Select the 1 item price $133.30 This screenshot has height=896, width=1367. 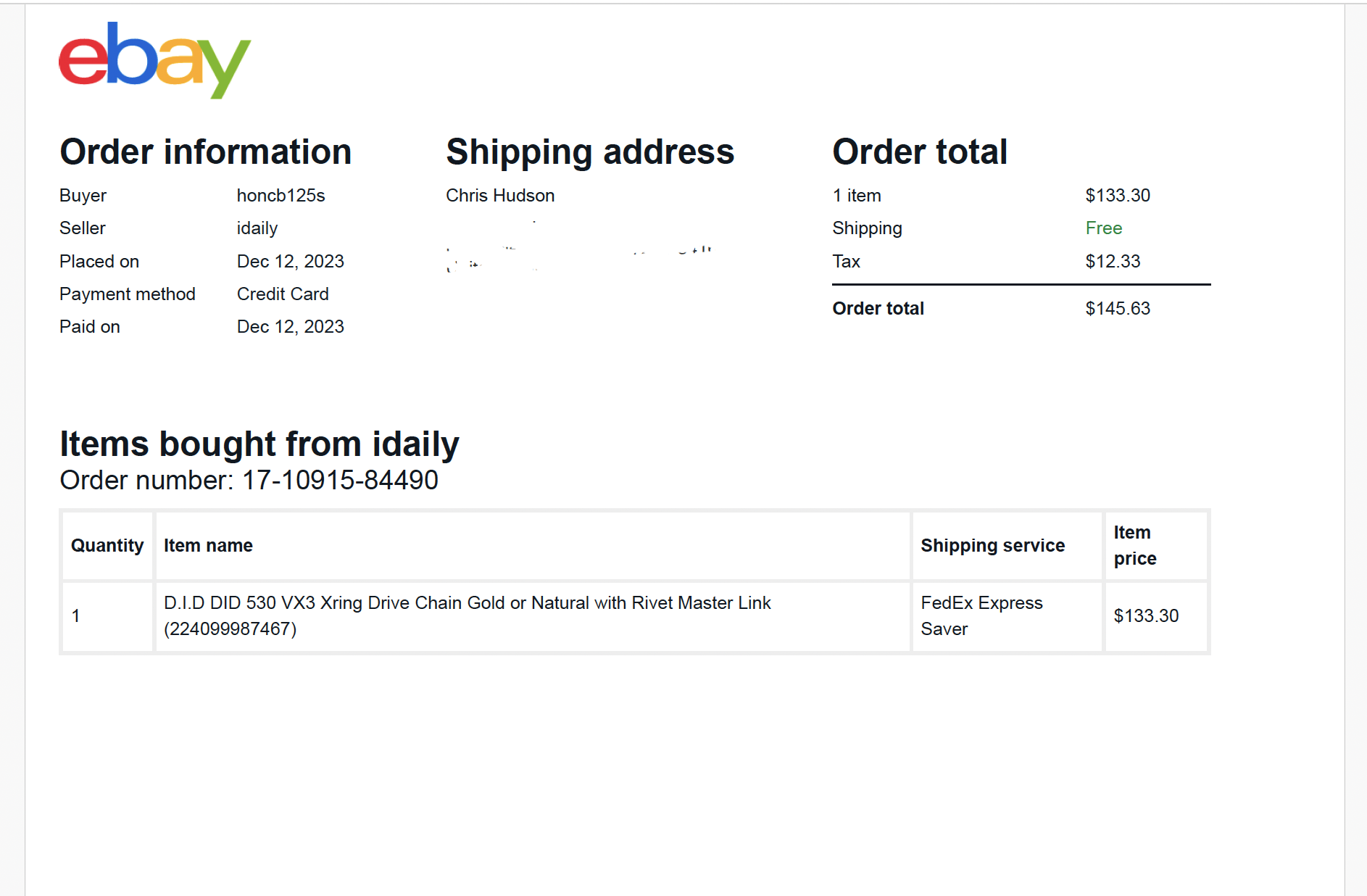(1118, 196)
